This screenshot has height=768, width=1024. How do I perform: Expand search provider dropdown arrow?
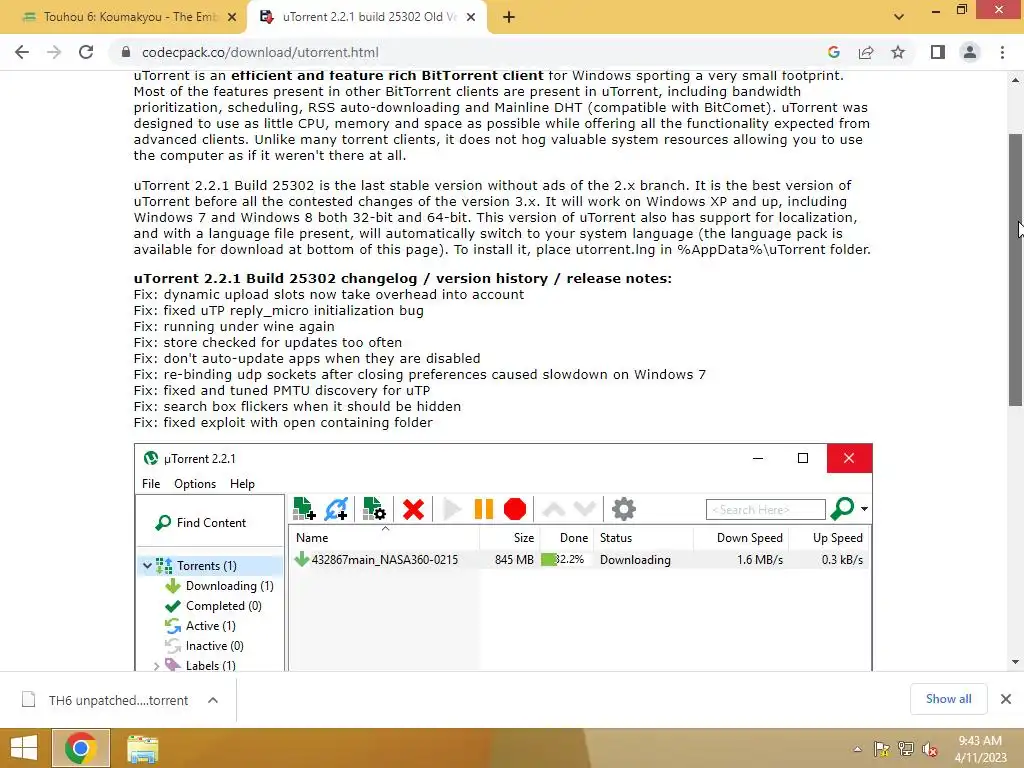[864, 509]
